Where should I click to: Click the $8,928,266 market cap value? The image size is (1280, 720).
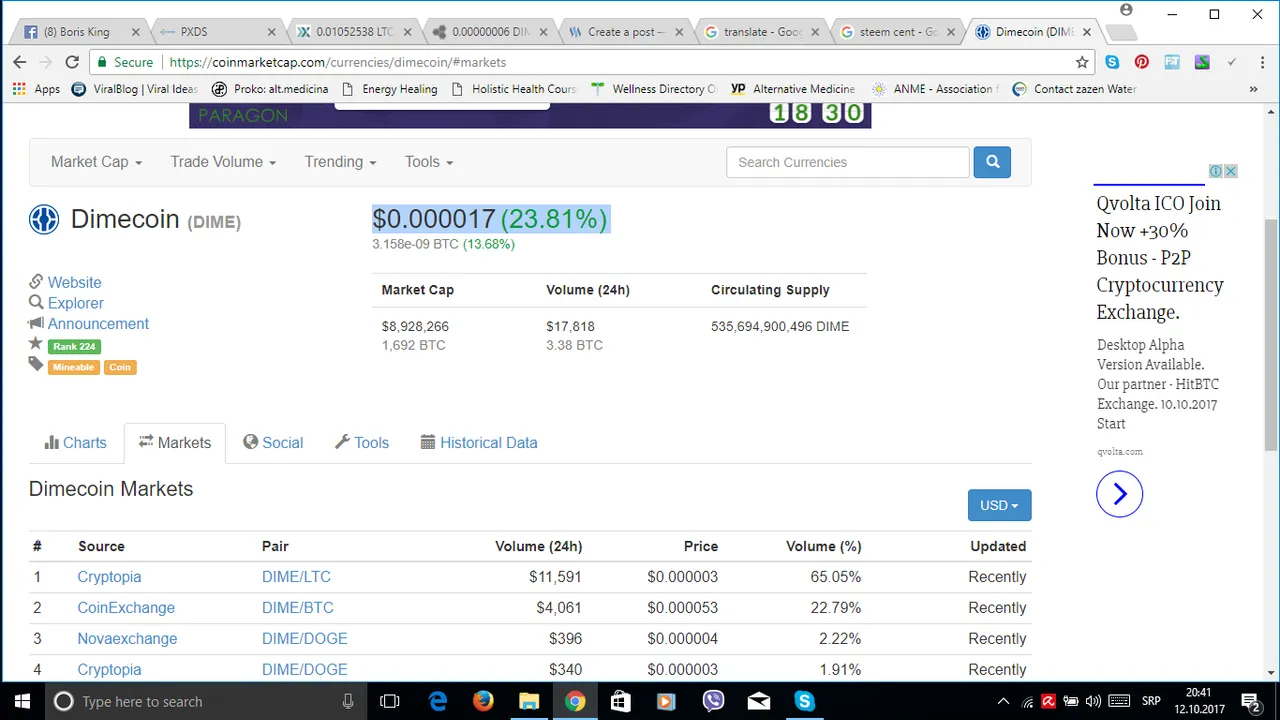415,326
